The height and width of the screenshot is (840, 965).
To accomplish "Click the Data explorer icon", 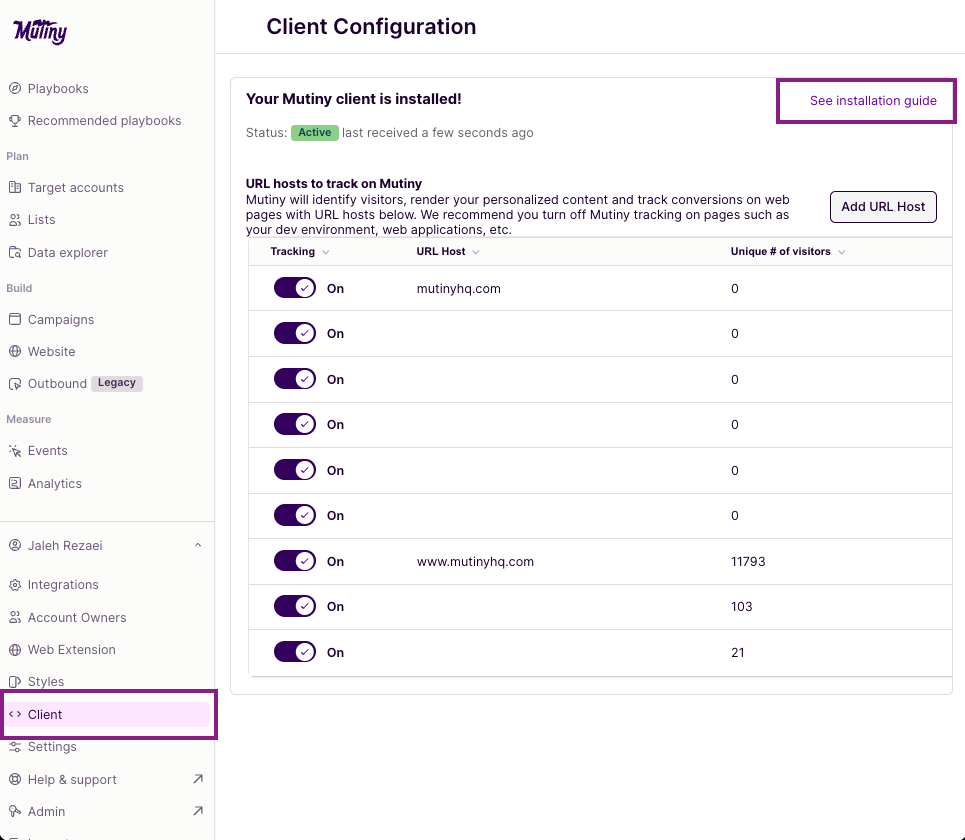I will click(x=15, y=252).
